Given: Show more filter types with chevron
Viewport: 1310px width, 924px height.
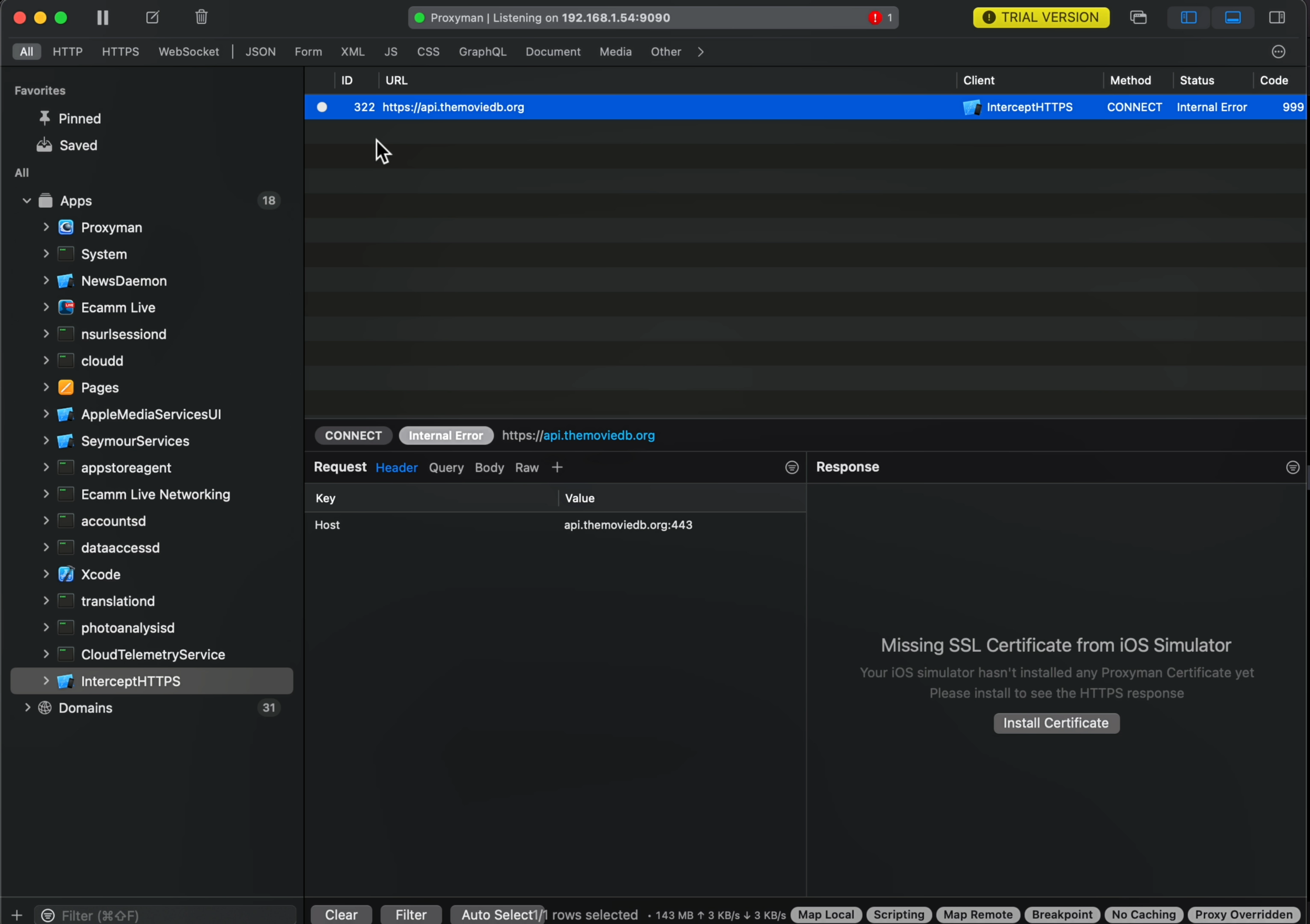Looking at the screenshot, I should [x=700, y=52].
